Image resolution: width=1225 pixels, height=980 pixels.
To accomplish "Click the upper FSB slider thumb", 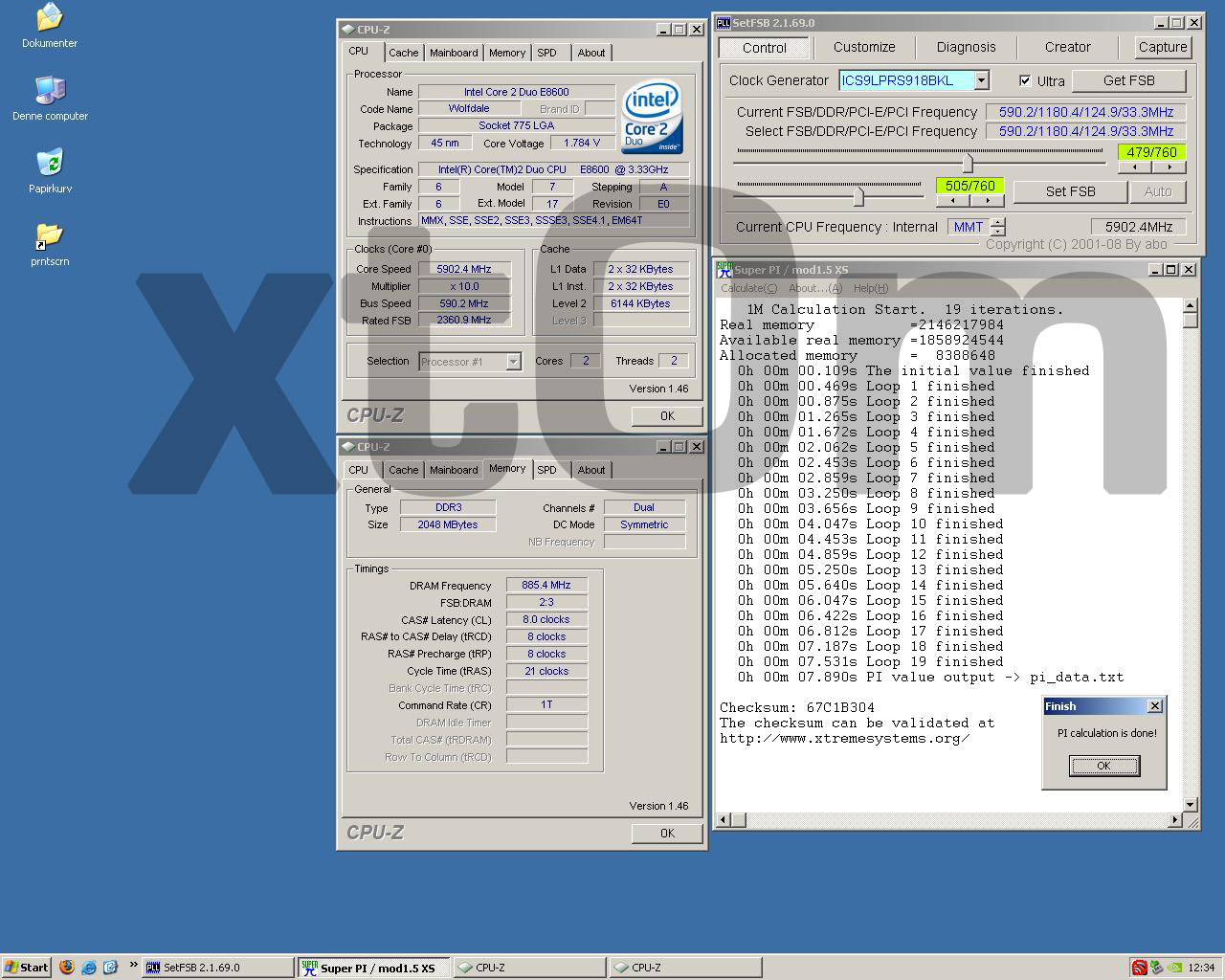I will (x=968, y=163).
